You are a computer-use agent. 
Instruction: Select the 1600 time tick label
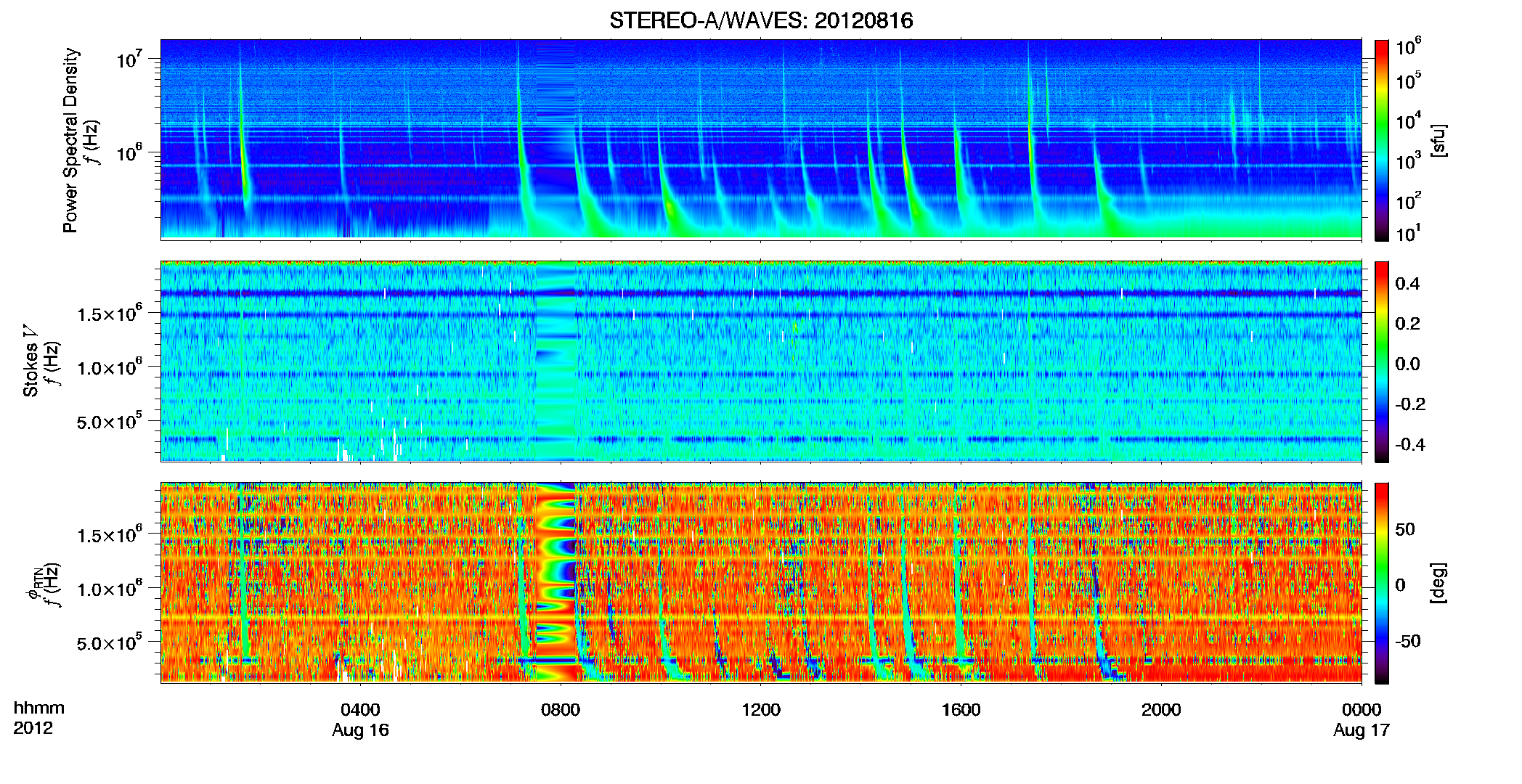click(961, 709)
